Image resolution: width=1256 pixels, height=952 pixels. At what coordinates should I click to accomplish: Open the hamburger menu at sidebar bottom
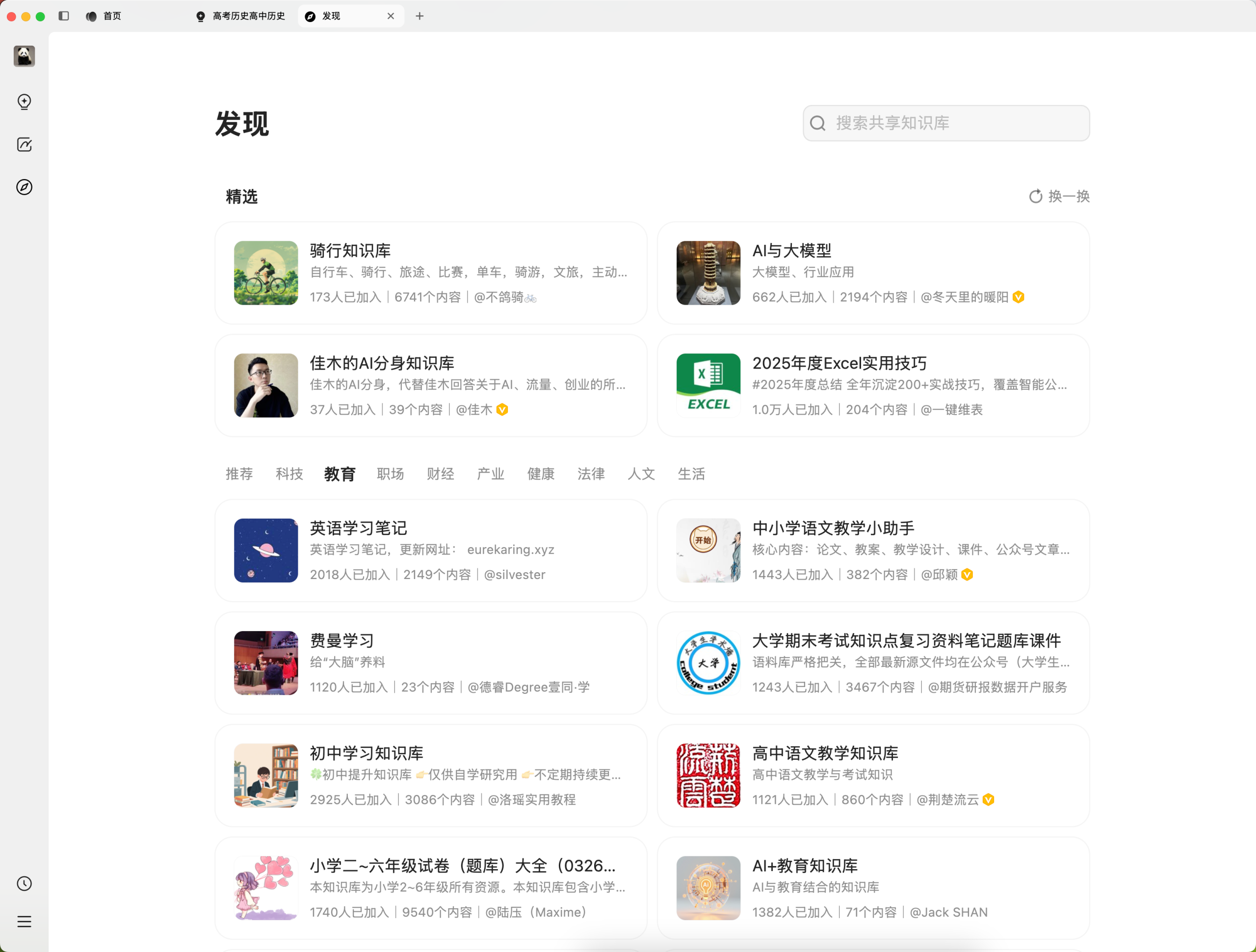[24, 921]
